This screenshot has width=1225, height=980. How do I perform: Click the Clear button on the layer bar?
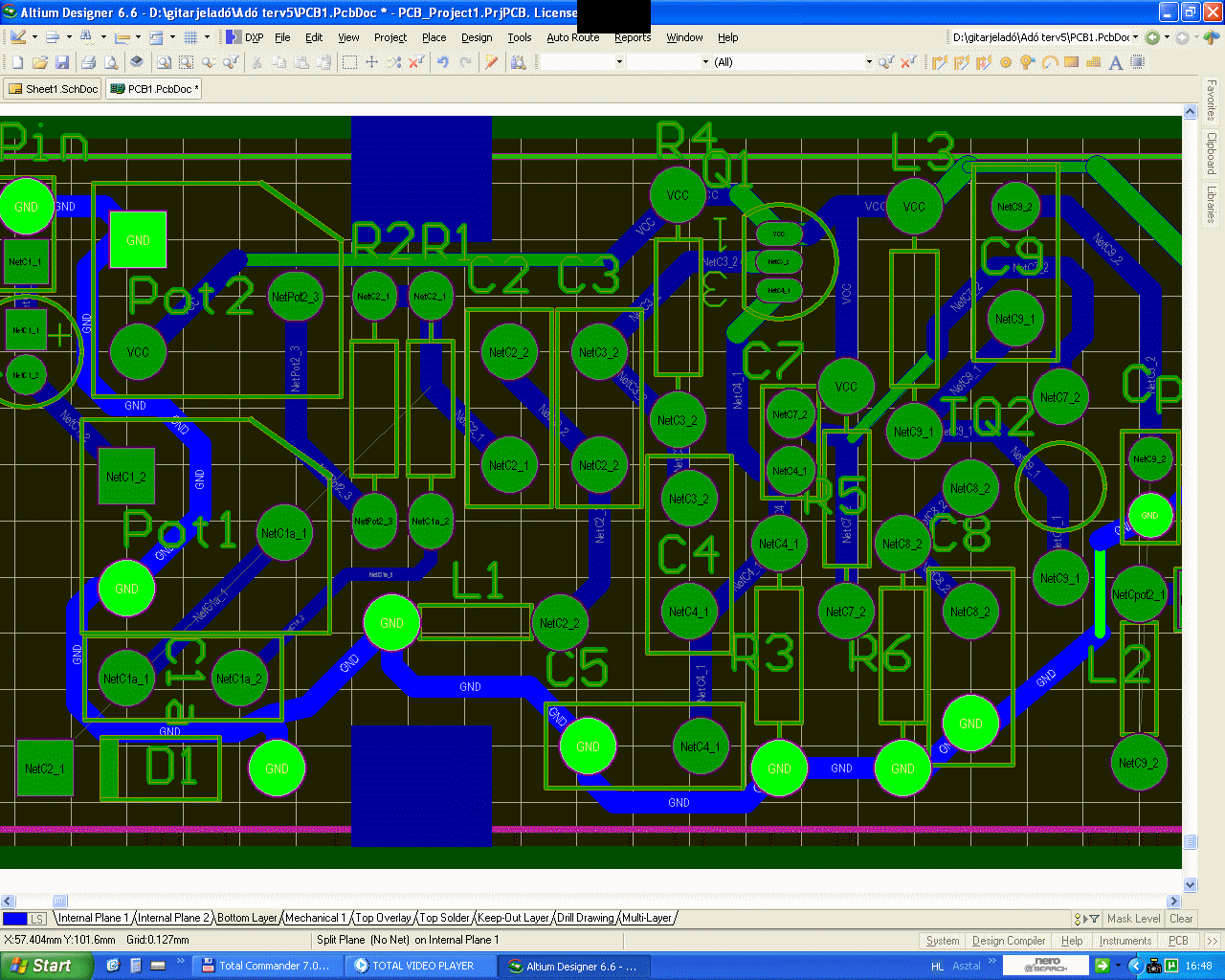(x=1181, y=919)
